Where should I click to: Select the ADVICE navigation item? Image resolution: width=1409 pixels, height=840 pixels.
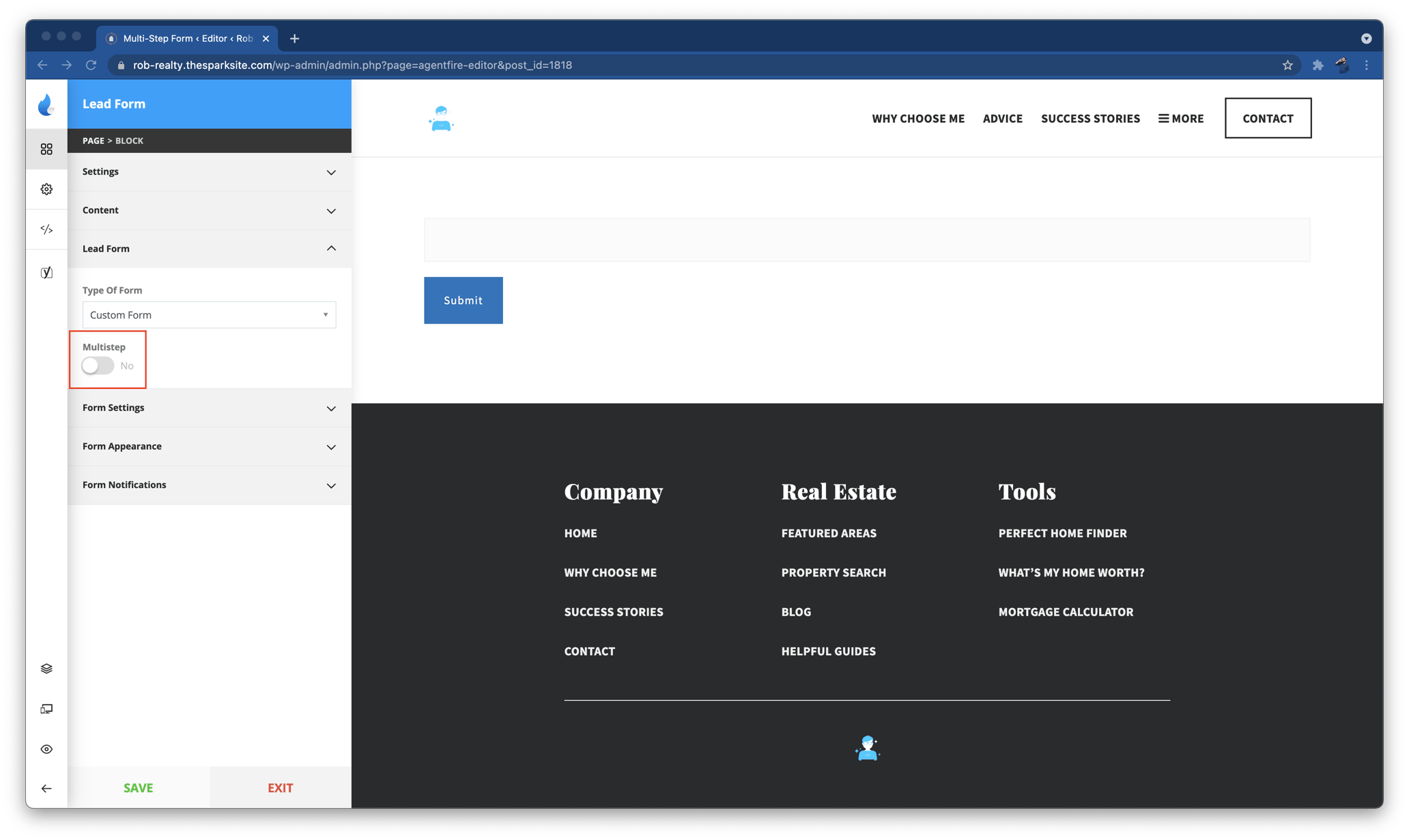point(1002,118)
